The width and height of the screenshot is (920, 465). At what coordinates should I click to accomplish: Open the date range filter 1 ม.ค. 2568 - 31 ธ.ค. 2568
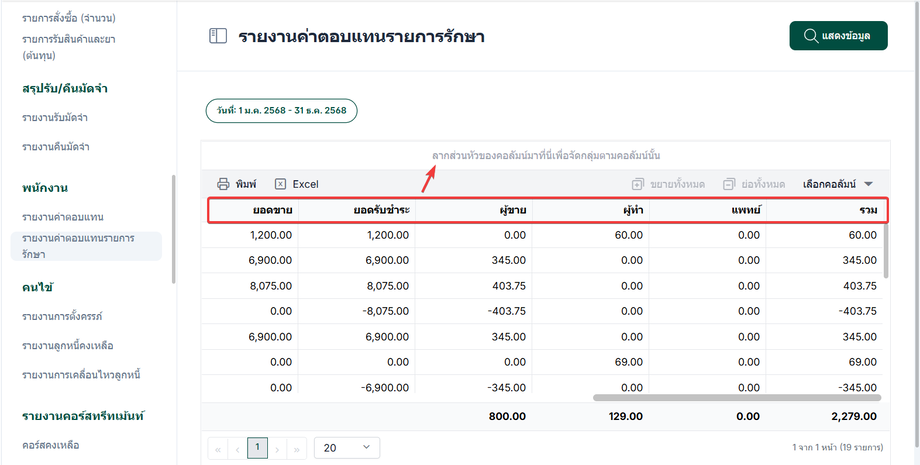(x=282, y=111)
